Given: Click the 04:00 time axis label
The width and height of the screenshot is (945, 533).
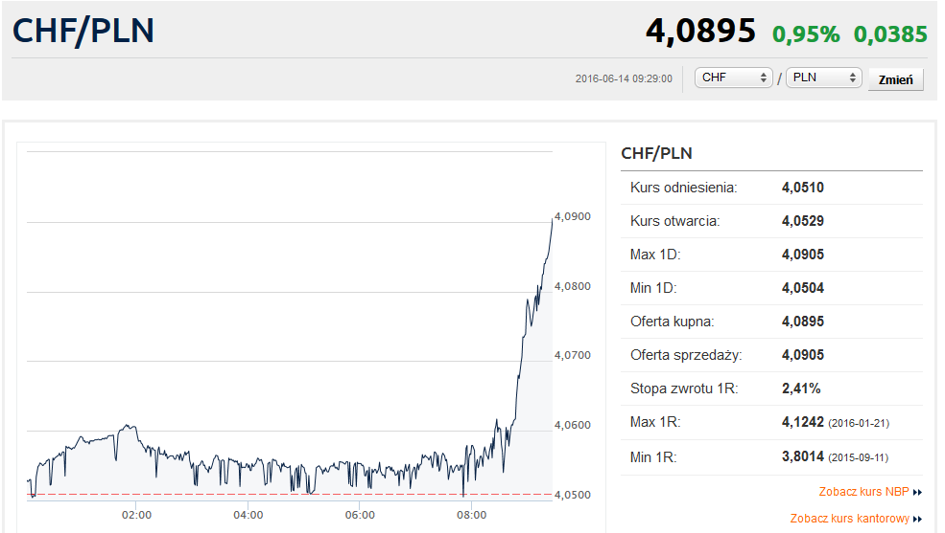Looking at the screenshot, I should 248,515.
